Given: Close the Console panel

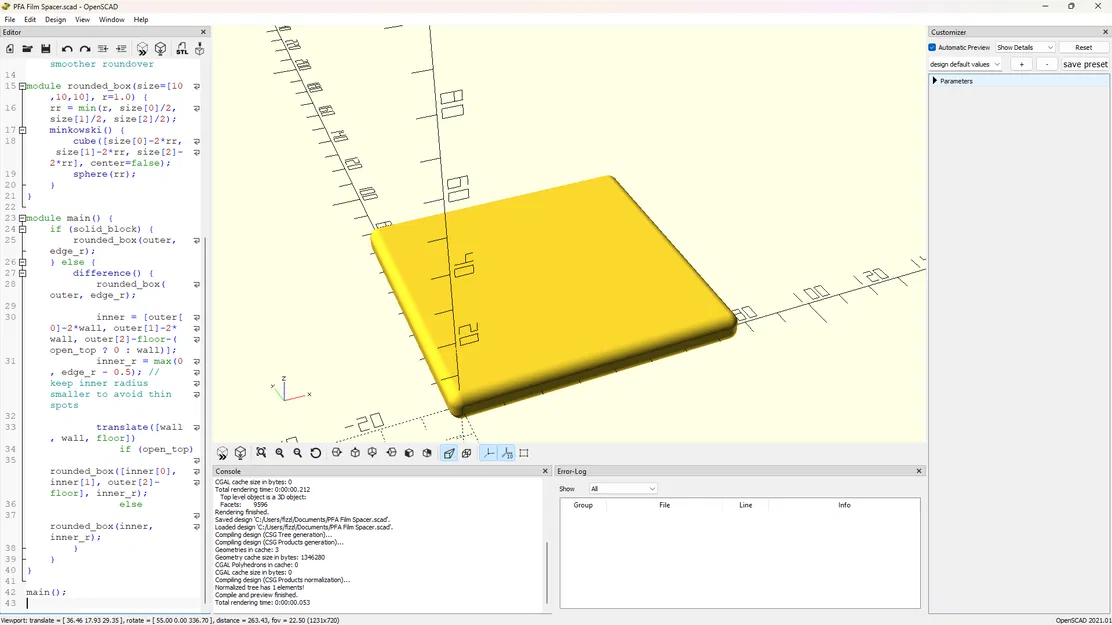Looking at the screenshot, I should [545, 471].
